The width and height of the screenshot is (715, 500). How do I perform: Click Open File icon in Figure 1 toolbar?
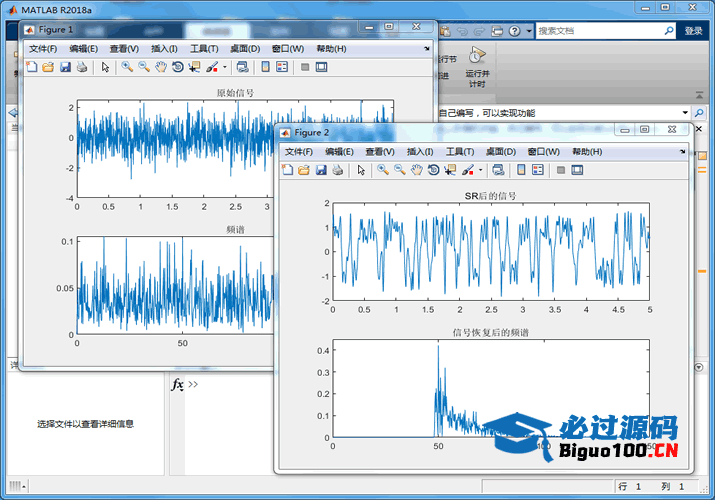click(x=48, y=67)
